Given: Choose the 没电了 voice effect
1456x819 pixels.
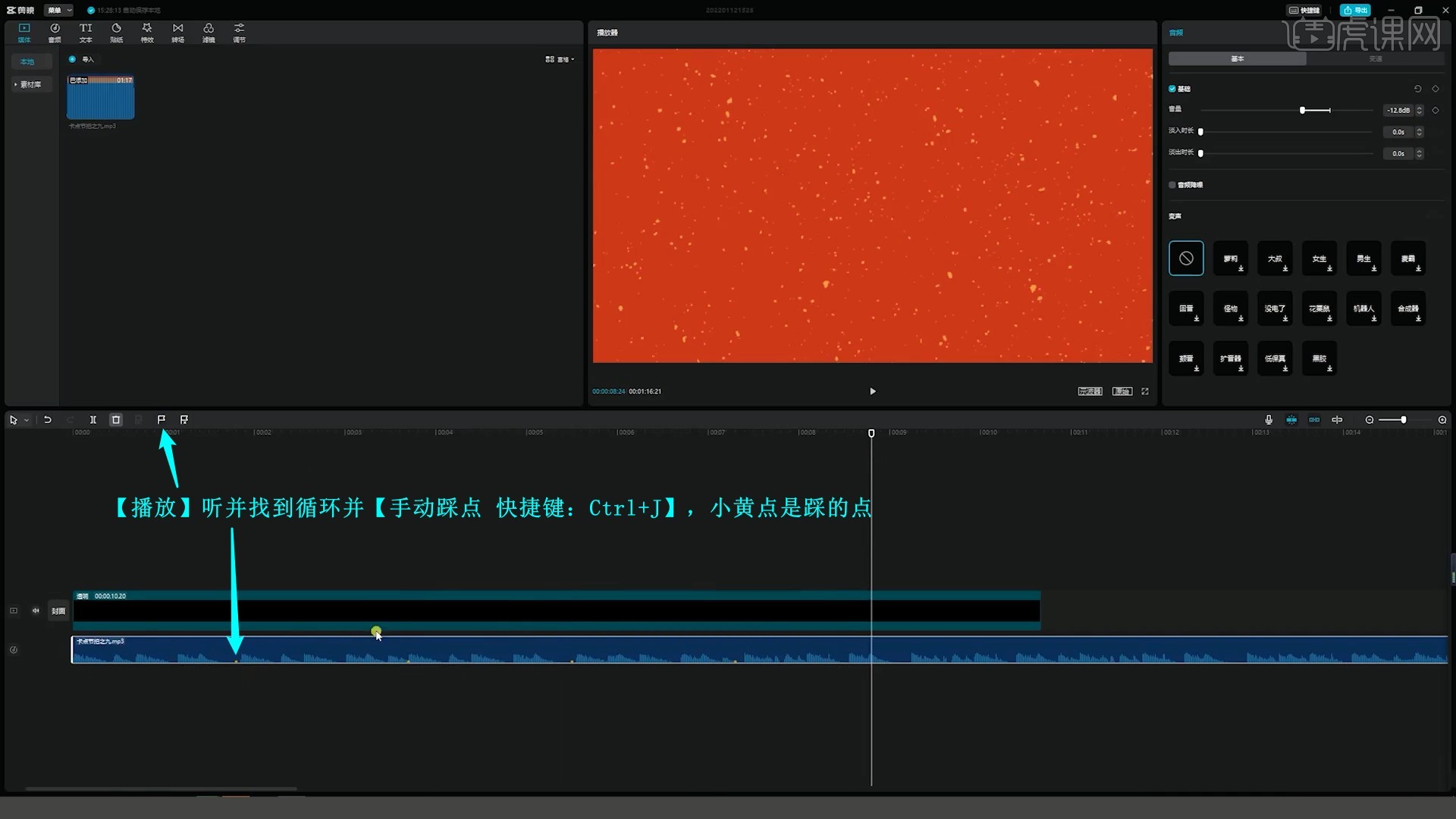Looking at the screenshot, I should 1275,309.
